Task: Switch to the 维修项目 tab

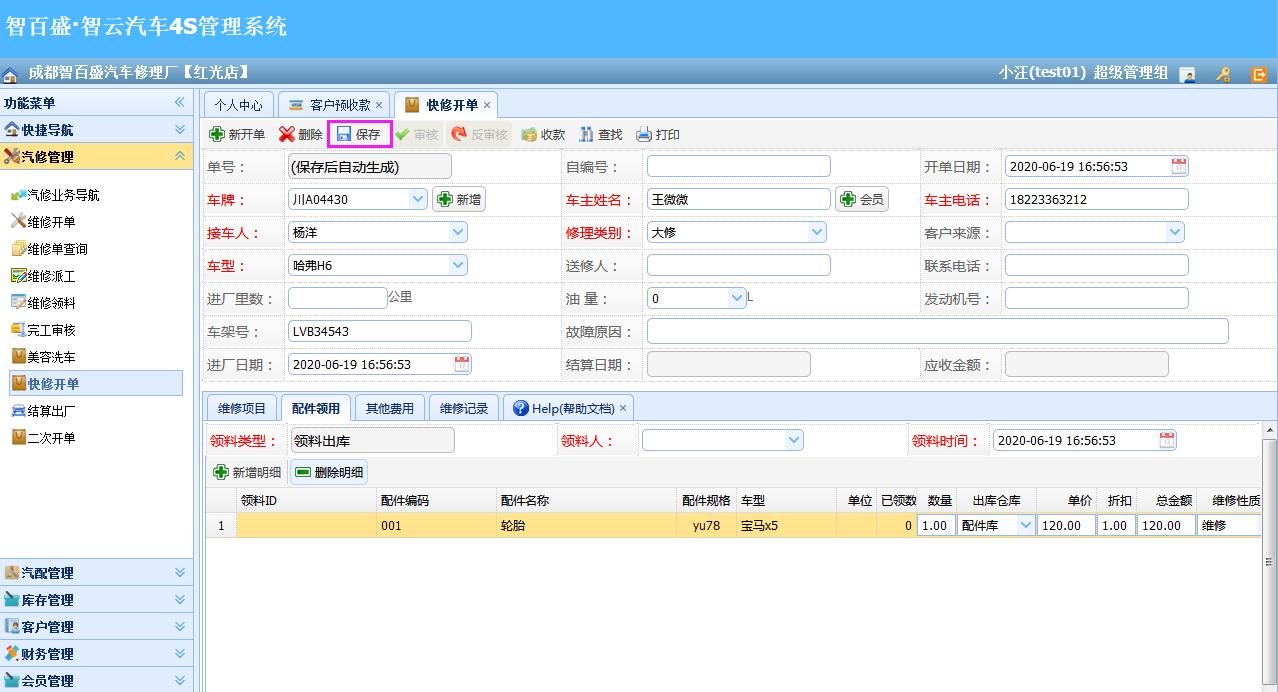Action: (243, 407)
